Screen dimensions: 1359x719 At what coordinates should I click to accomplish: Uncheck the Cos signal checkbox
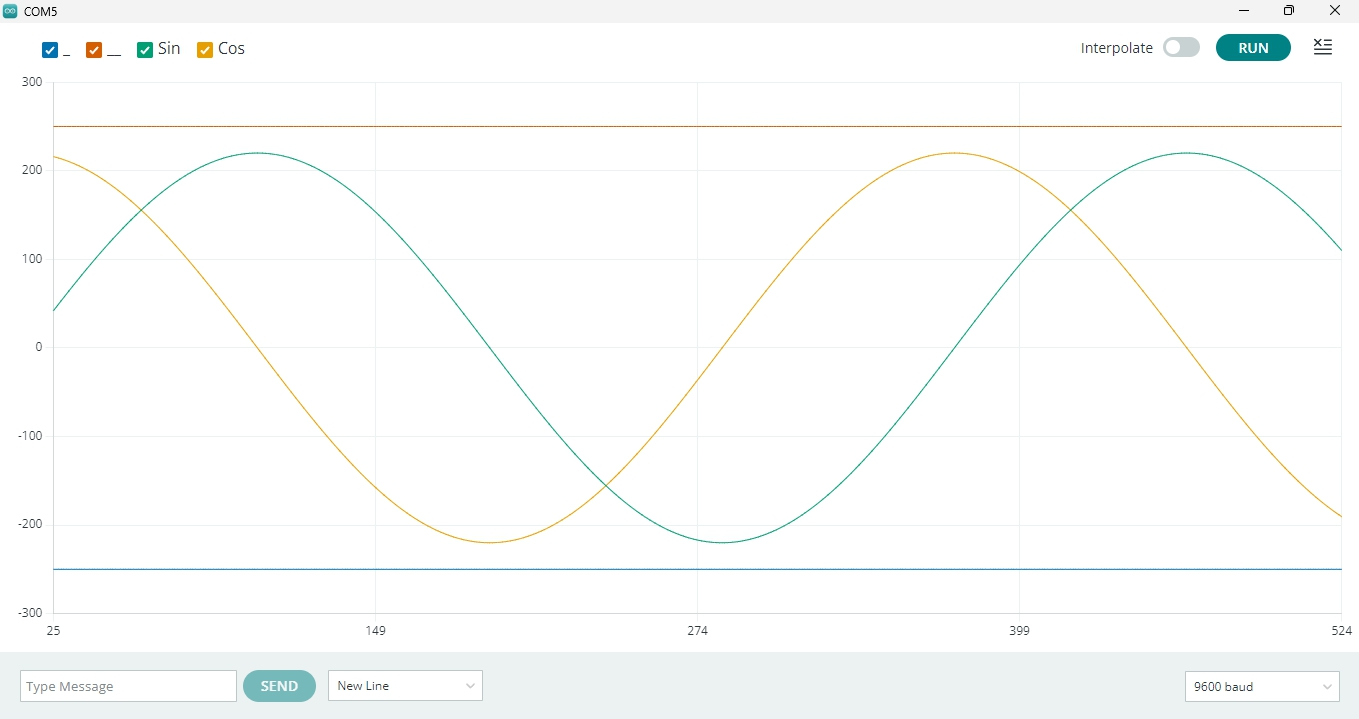click(x=205, y=48)
